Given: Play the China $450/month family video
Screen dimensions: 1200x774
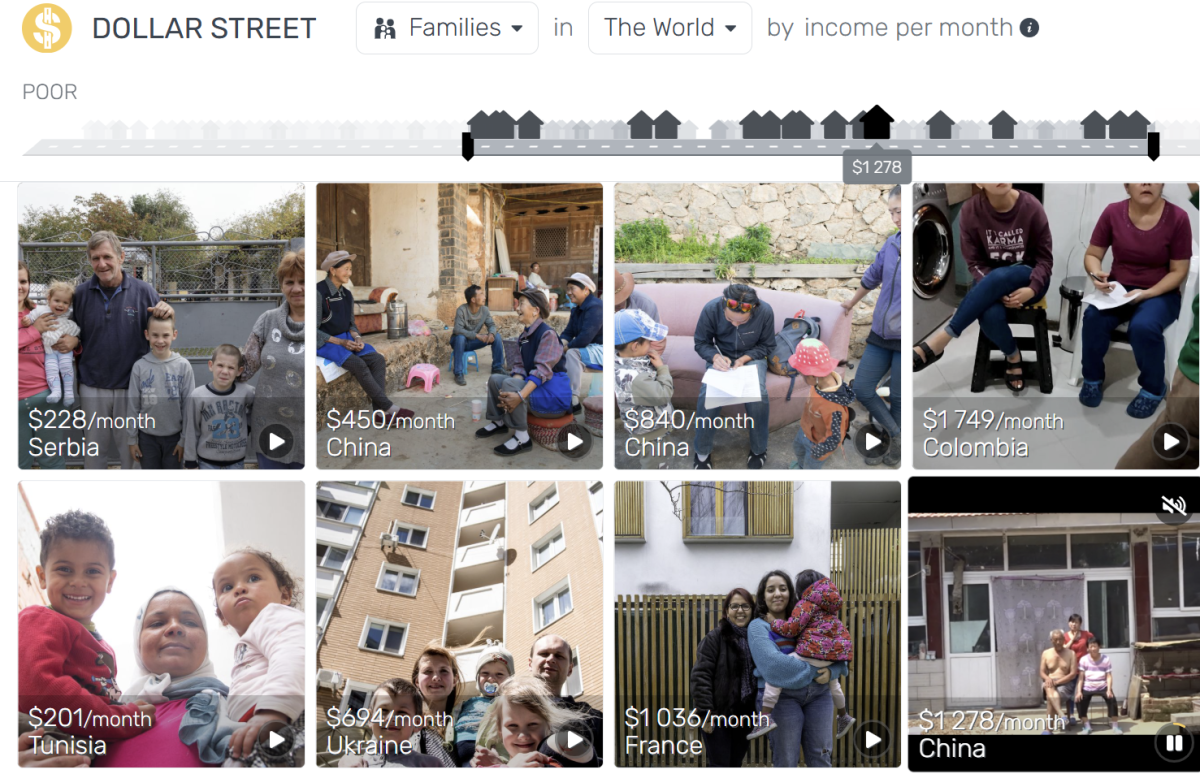Looking at the screenshot, I should (x=574, y=440).
